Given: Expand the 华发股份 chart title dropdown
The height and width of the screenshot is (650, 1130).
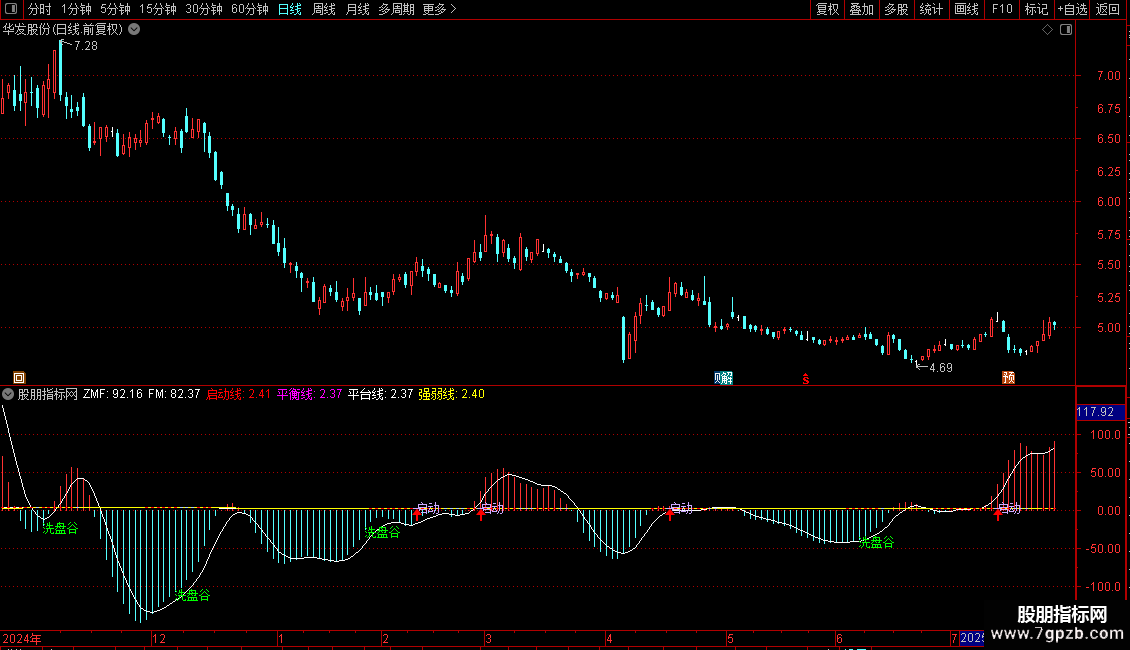Looking at the screenshot, I should coord(134,30).
